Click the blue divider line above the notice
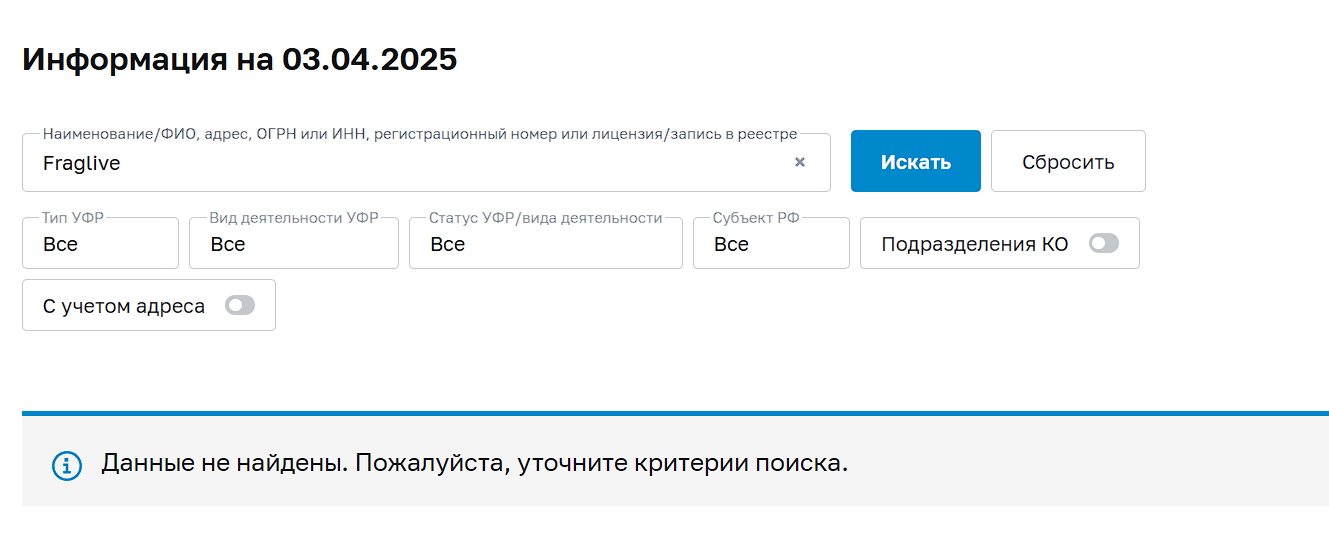This screenshot has height=550, width=1329. pos(675,412)
